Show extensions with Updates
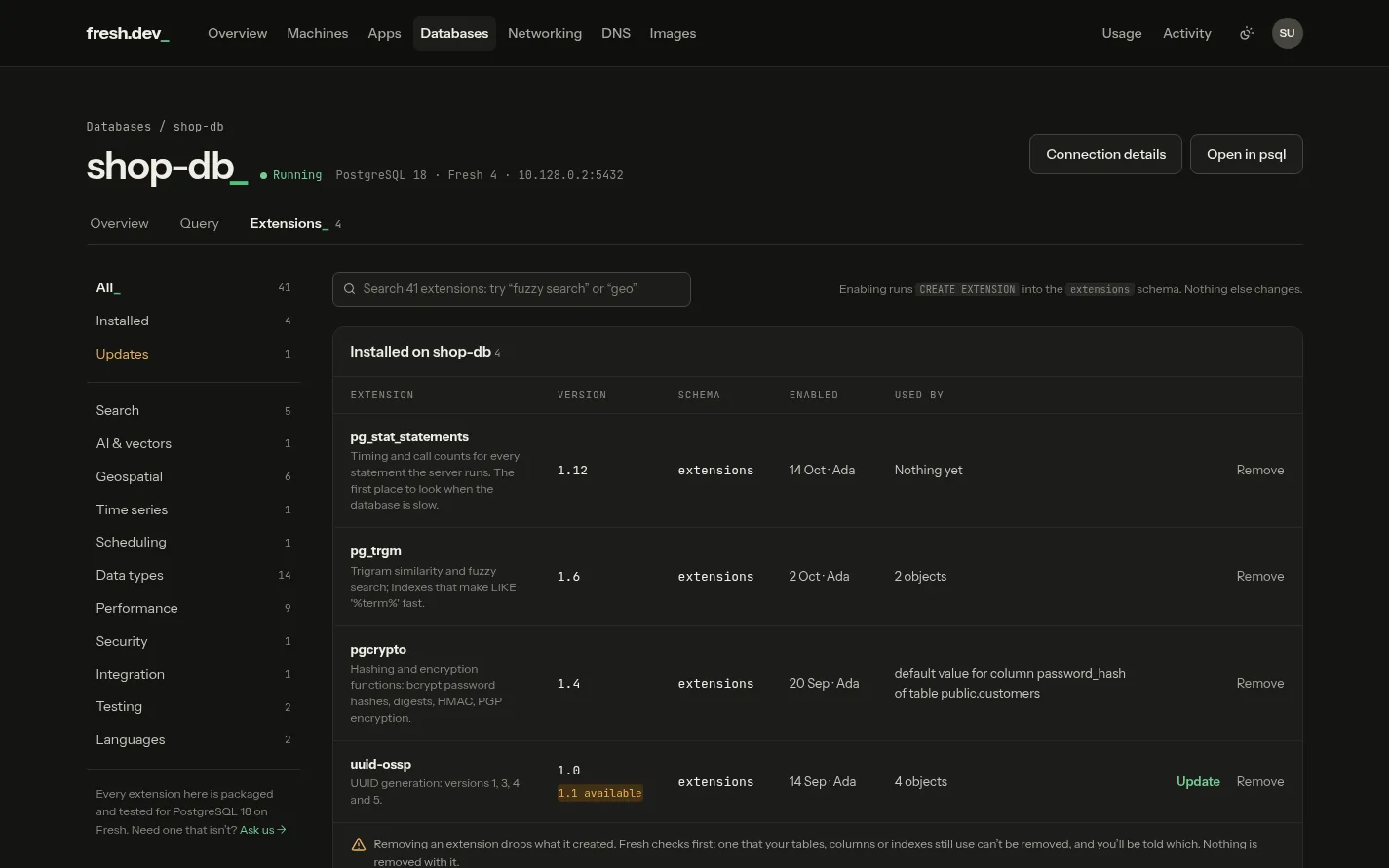Image resolution: width=1389 pixels, height=868 pixels. tap(193, 354)
